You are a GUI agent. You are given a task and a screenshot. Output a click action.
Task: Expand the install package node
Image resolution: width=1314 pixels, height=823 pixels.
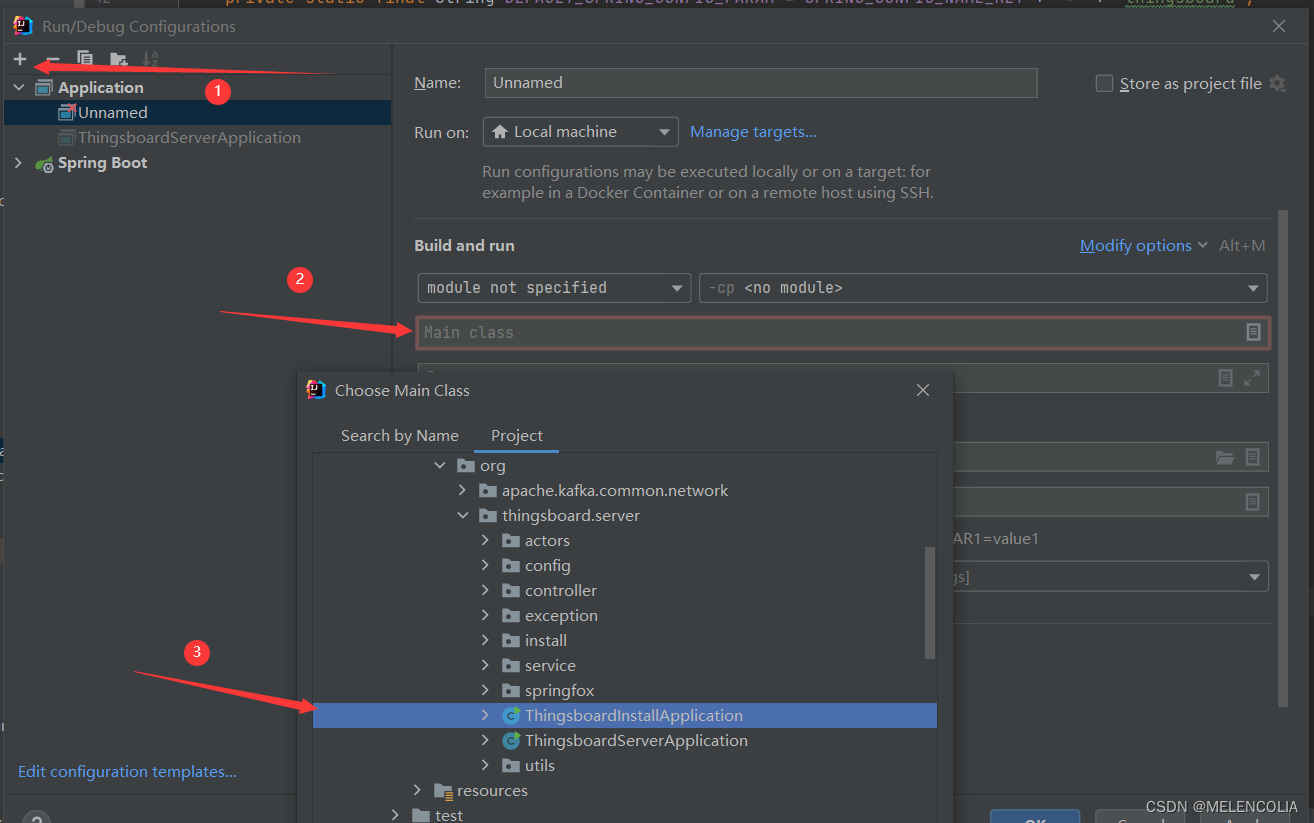[x=485, y=641]
